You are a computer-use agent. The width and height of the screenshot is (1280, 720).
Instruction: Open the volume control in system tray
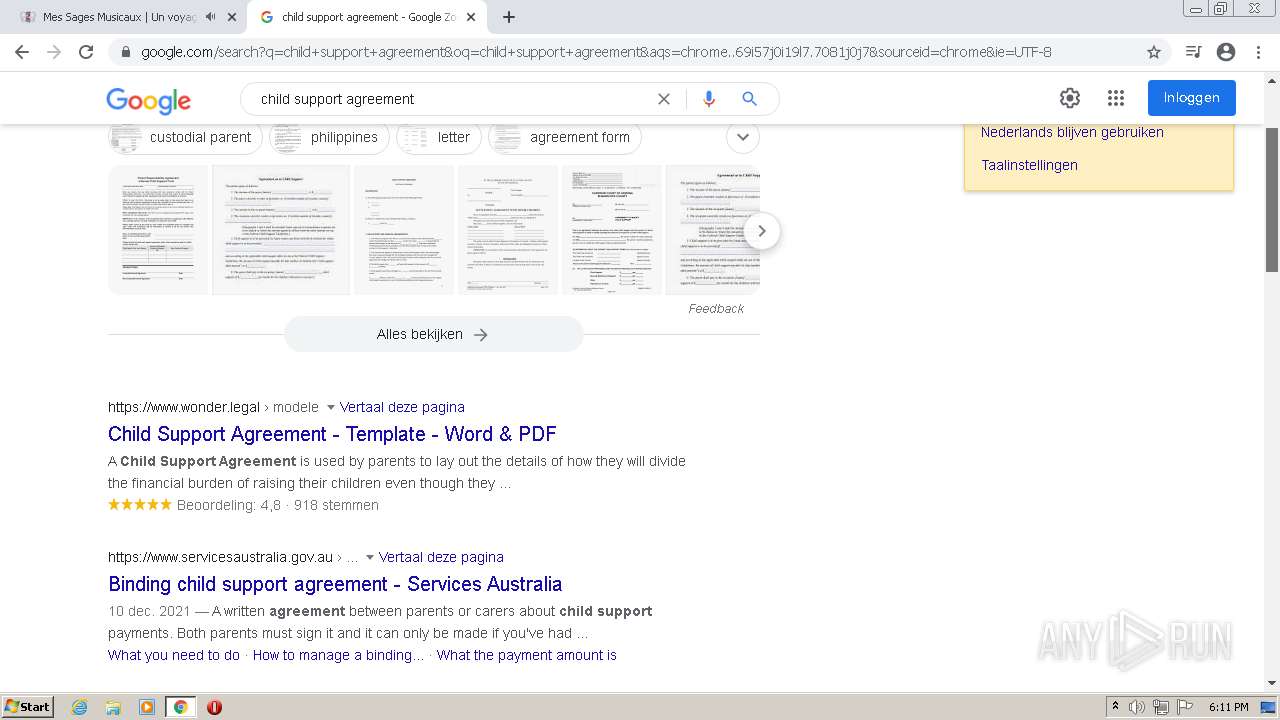point(1137,707)
